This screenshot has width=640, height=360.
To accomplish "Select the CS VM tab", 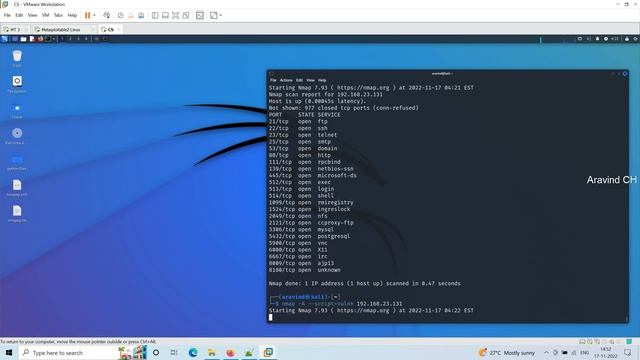I will 110,29.
